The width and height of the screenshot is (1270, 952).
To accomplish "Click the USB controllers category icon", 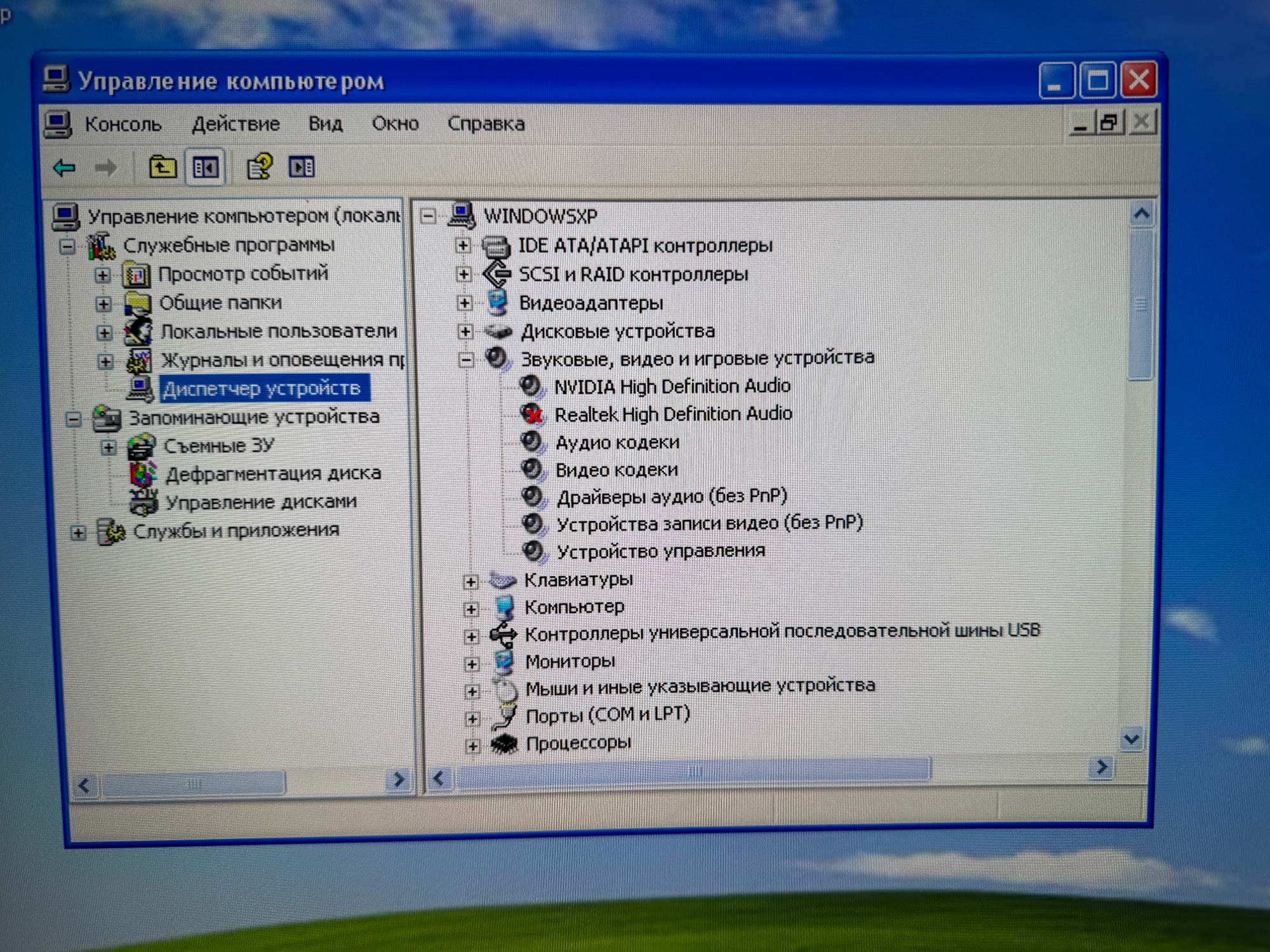I will pos(504,634).
